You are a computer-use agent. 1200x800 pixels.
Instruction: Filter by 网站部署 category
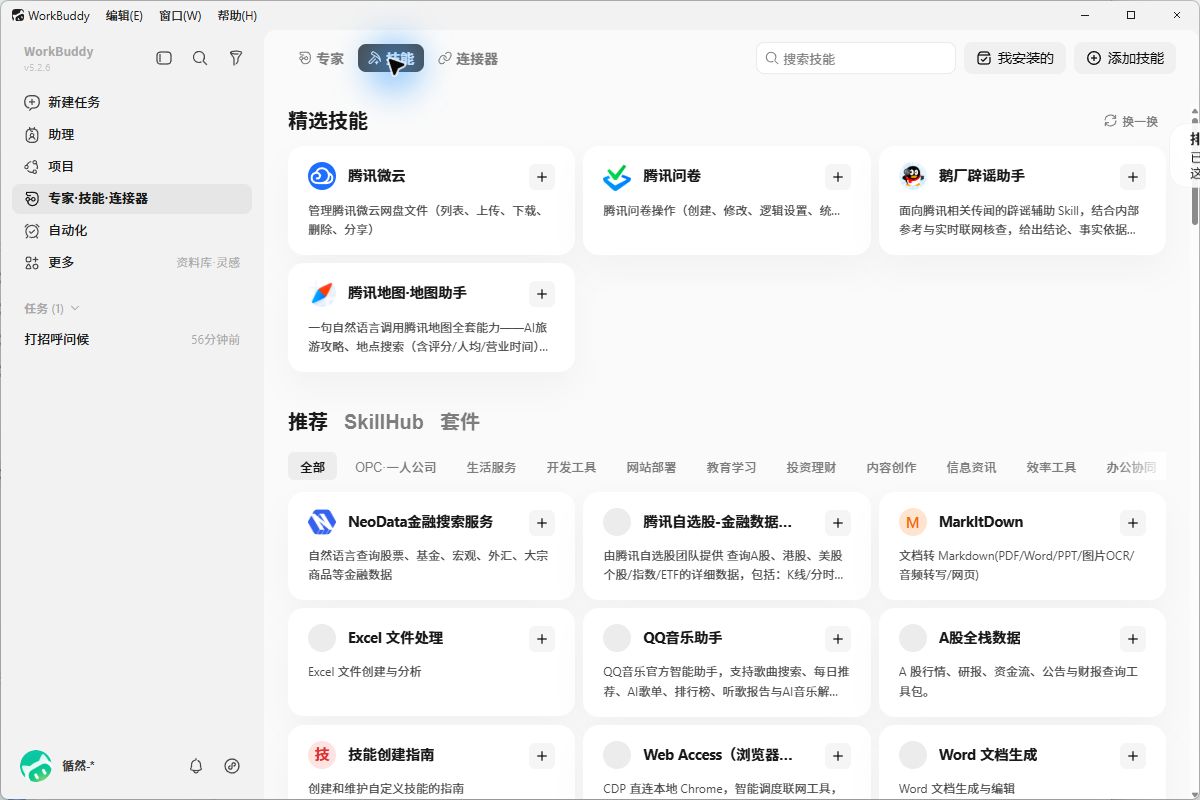pyautogui.click(x=651, y=467)
